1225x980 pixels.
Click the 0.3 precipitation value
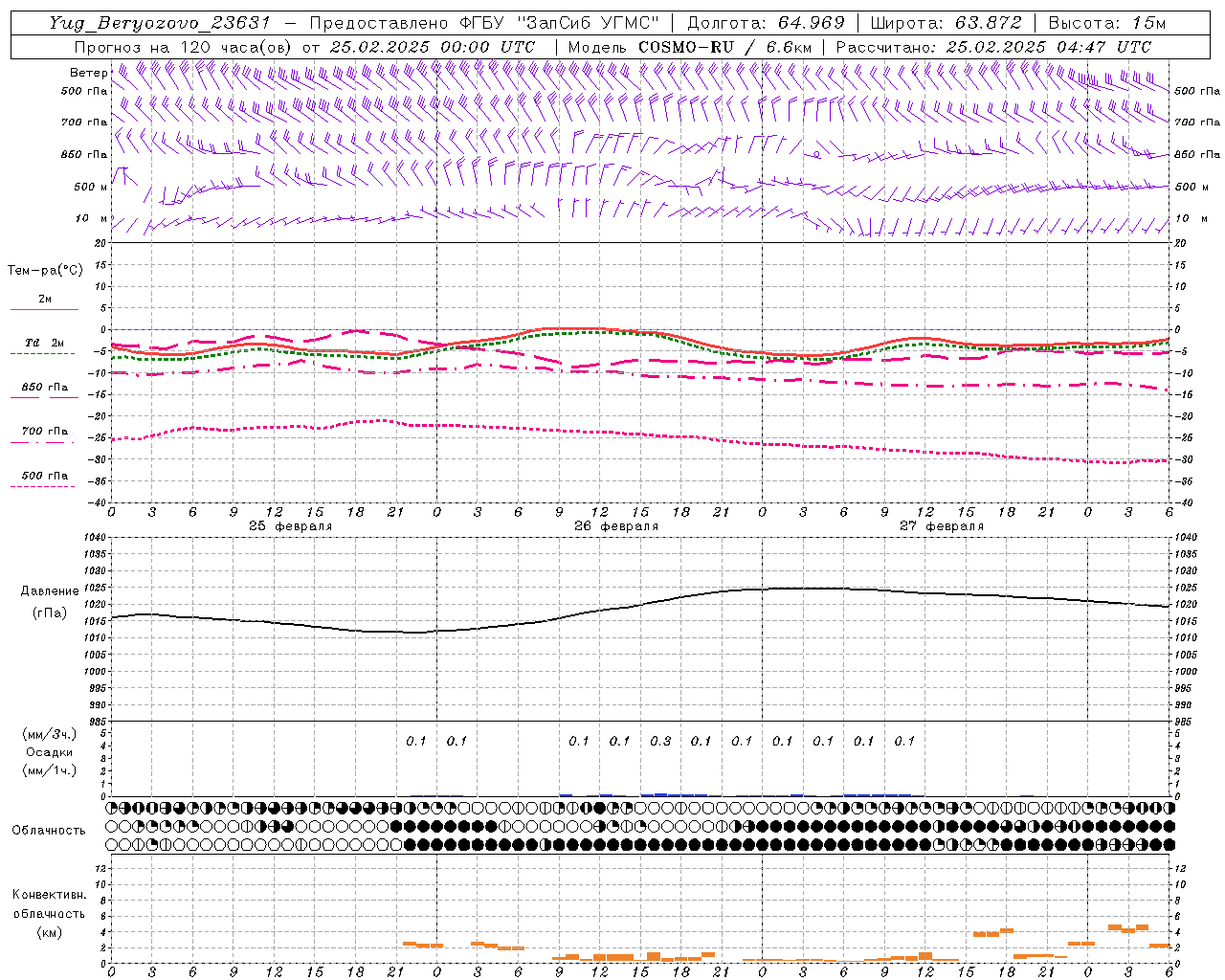(660, 741)
